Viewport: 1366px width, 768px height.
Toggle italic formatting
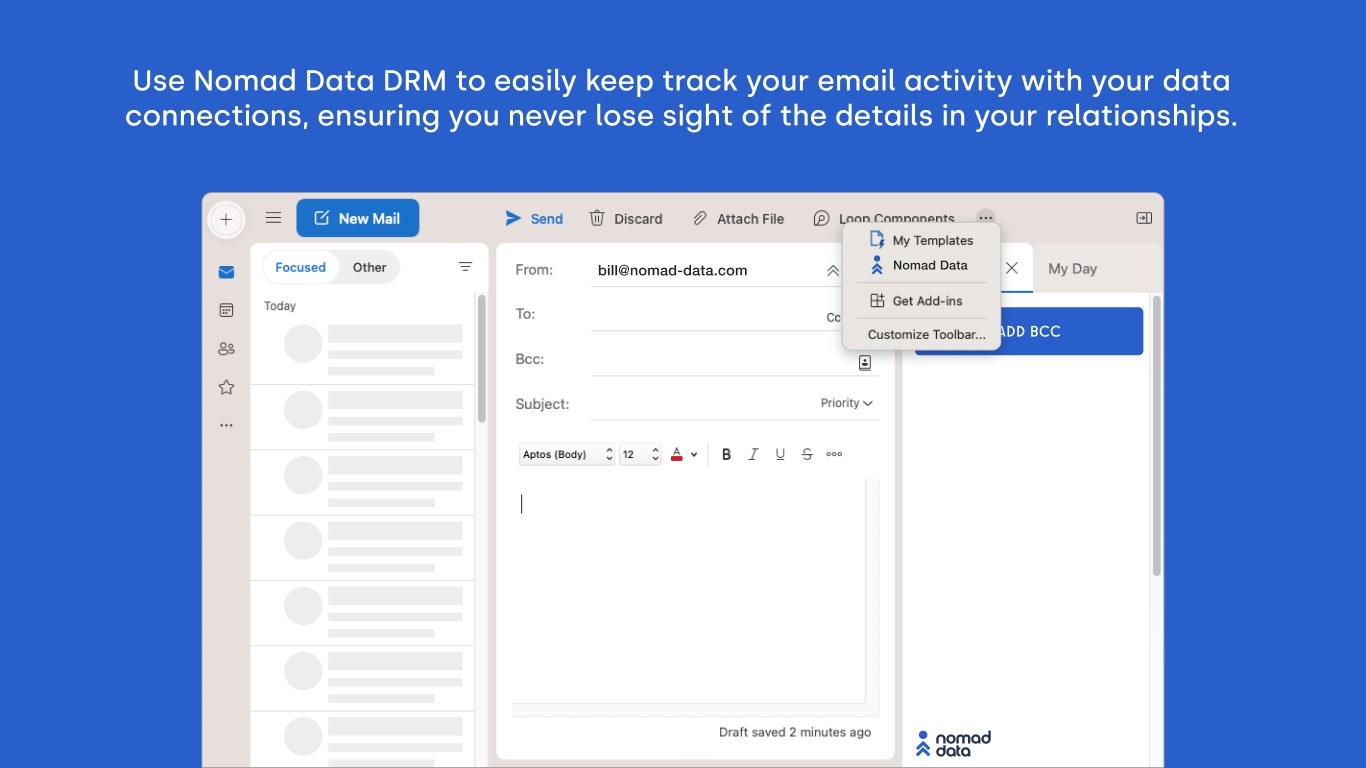[753, 454]
